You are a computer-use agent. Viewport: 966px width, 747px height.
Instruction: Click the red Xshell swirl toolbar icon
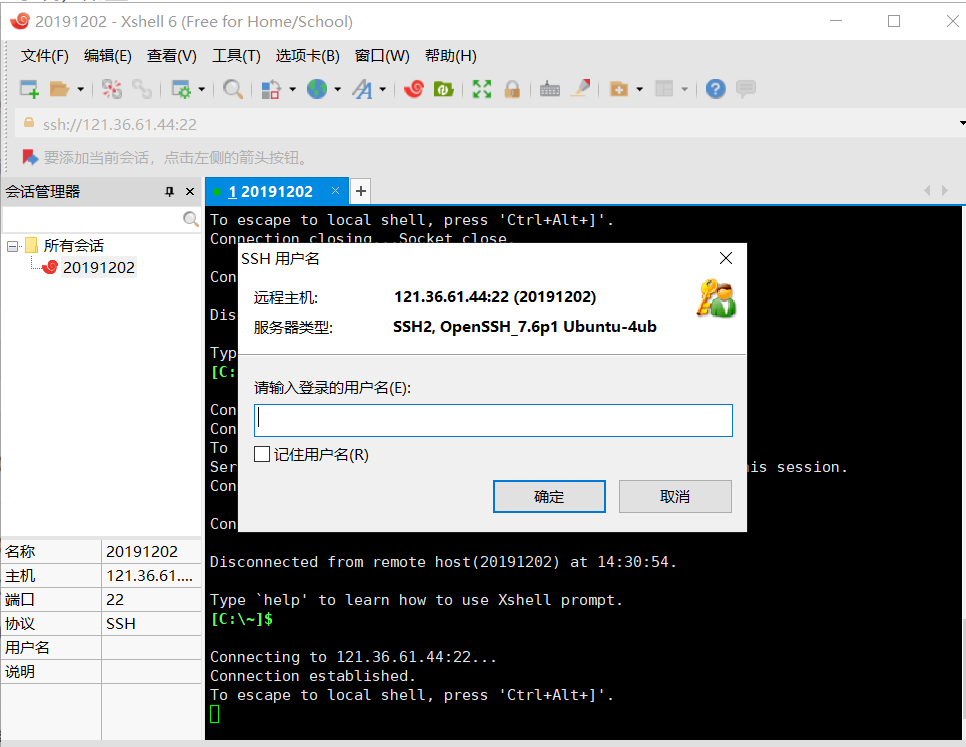pyautogui.click(x=414, y=89)
